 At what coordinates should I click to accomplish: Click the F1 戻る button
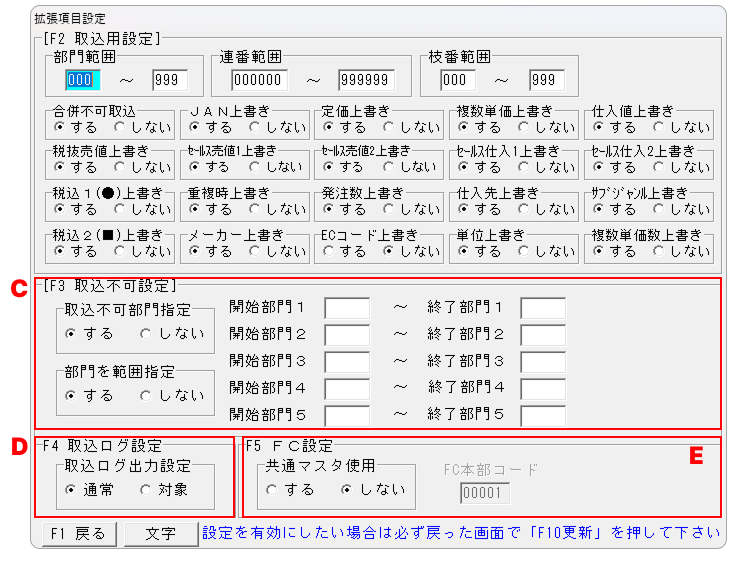pyautogui.click(x=80, y=533)
